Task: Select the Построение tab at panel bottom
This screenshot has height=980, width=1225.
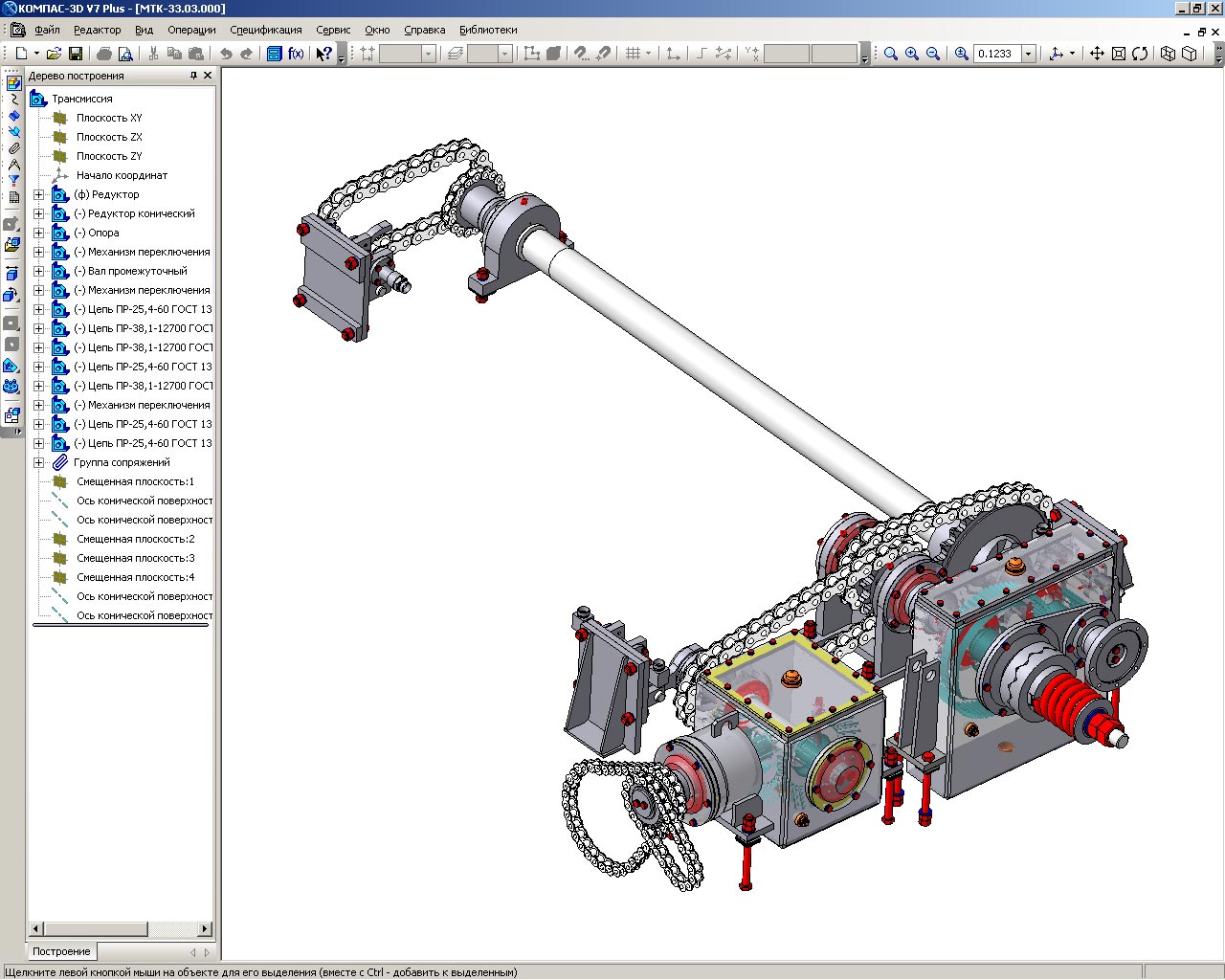Action: point(61,951)
